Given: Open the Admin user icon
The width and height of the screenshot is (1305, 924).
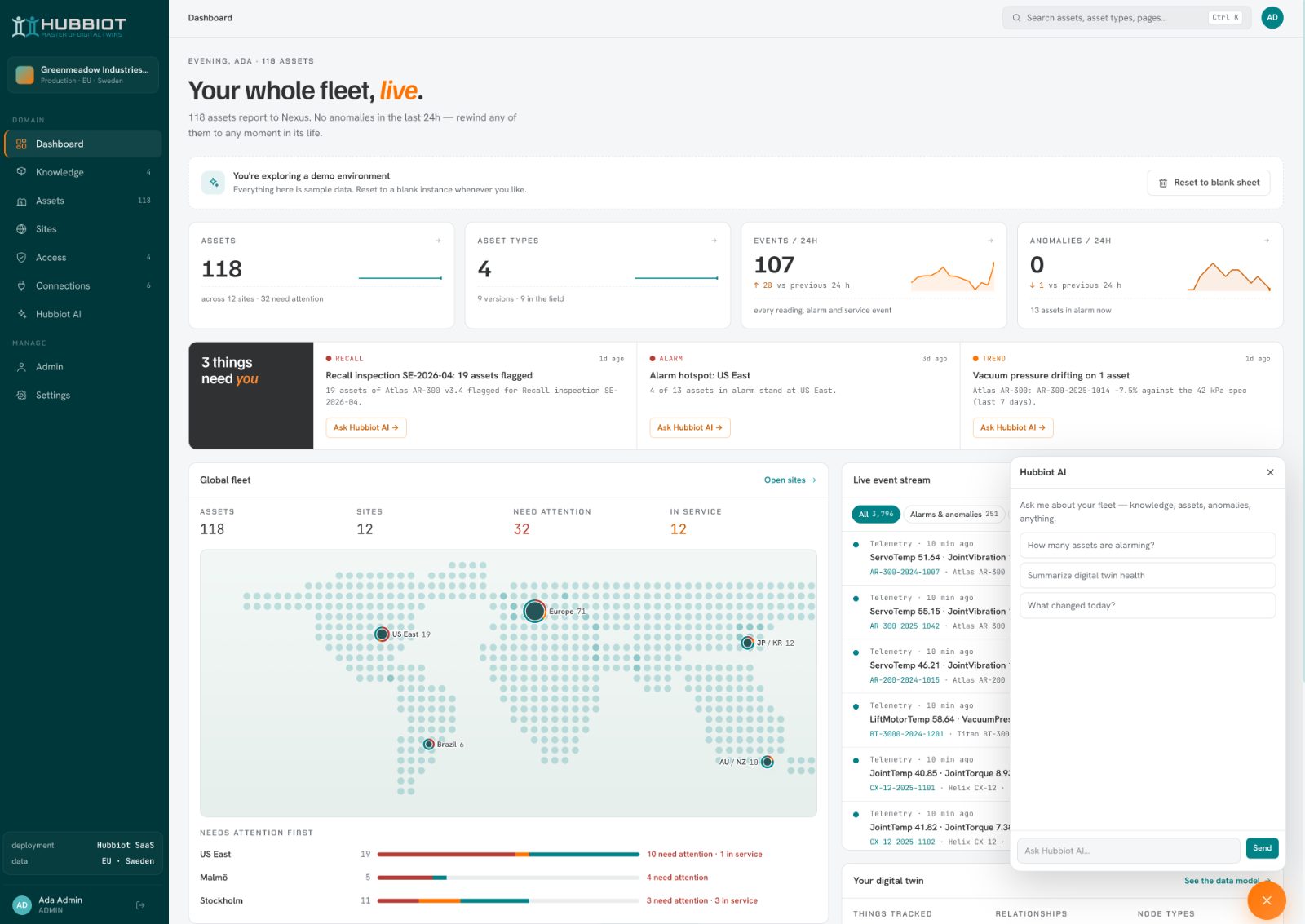Looking at the screenshot, I should (21, 367).
